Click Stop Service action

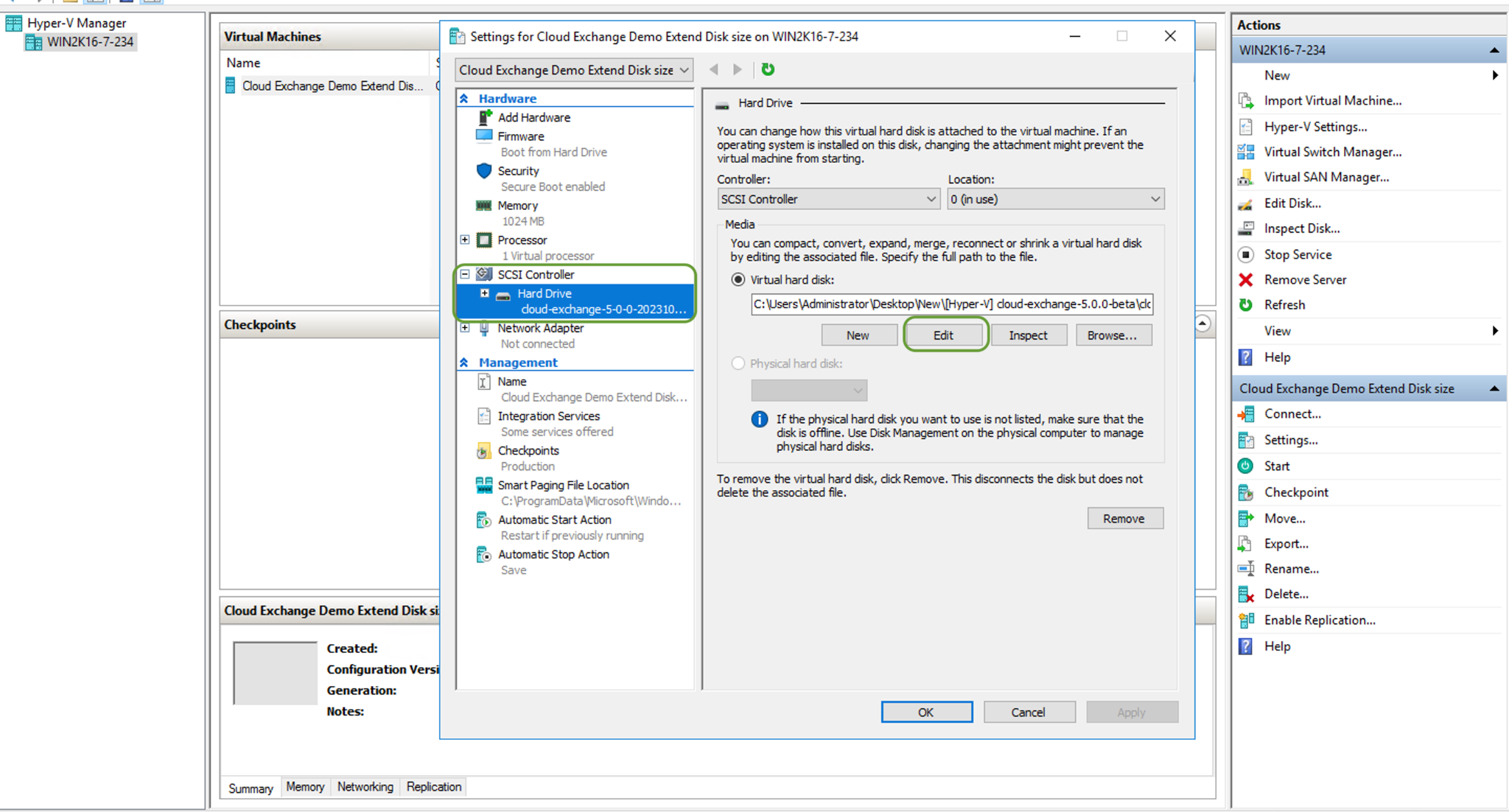click(x=1298, y=254)
